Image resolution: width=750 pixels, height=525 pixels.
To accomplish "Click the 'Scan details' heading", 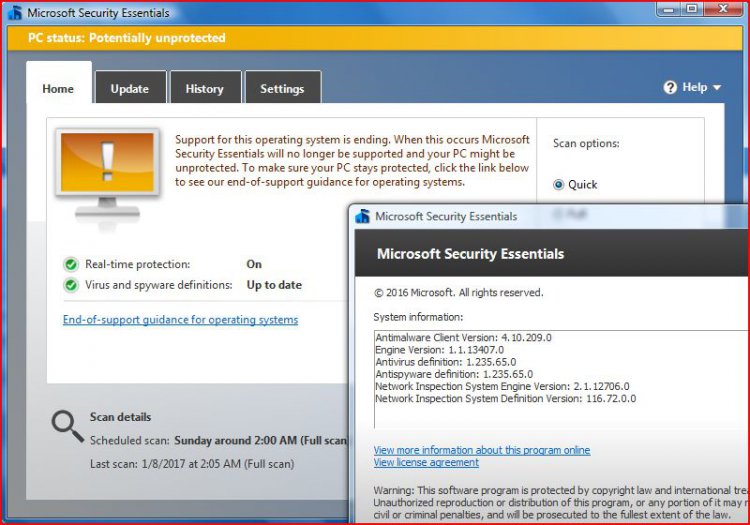I will 121,417.
